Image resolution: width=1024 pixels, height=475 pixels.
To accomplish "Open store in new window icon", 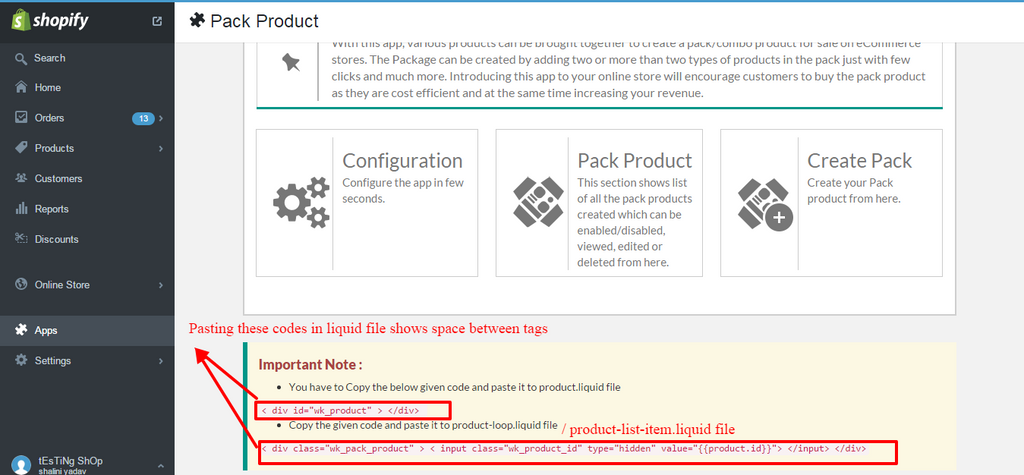I will (157, 20).
